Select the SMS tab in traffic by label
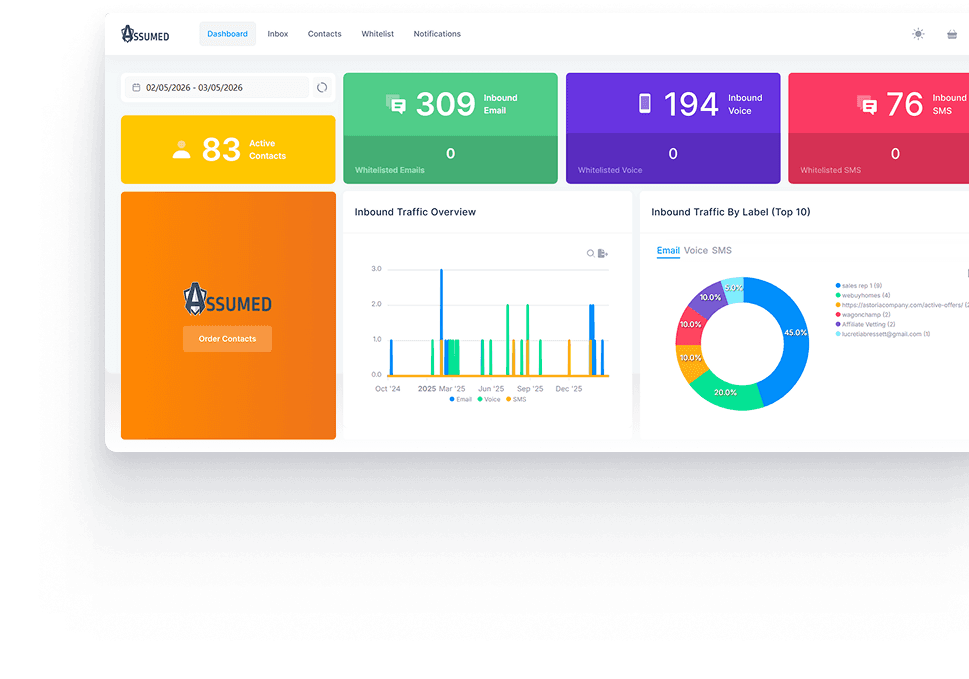This screenshot has width=969, height=679. click(721, 250)
